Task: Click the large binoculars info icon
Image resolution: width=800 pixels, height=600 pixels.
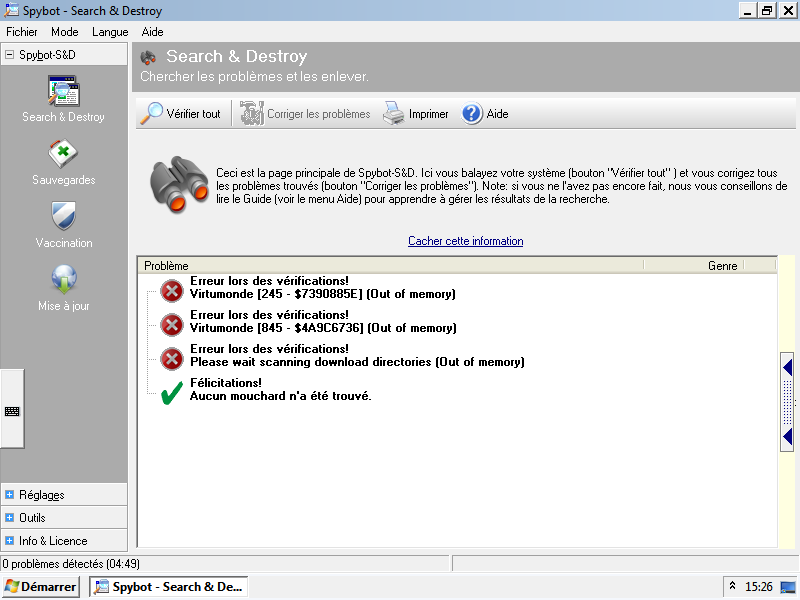Action: point(179,184)
